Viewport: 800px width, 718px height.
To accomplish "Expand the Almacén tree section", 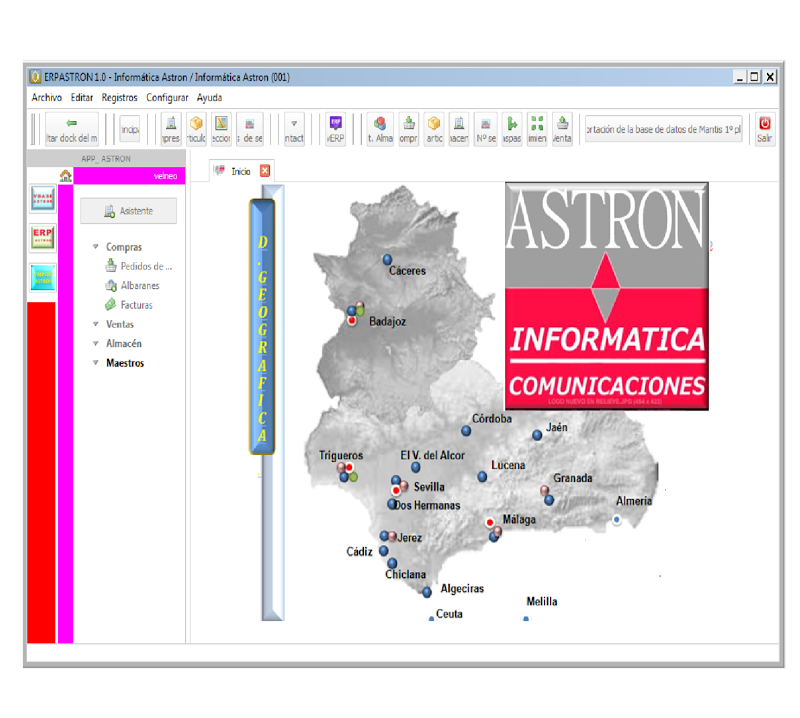I will tap(95, 343).
